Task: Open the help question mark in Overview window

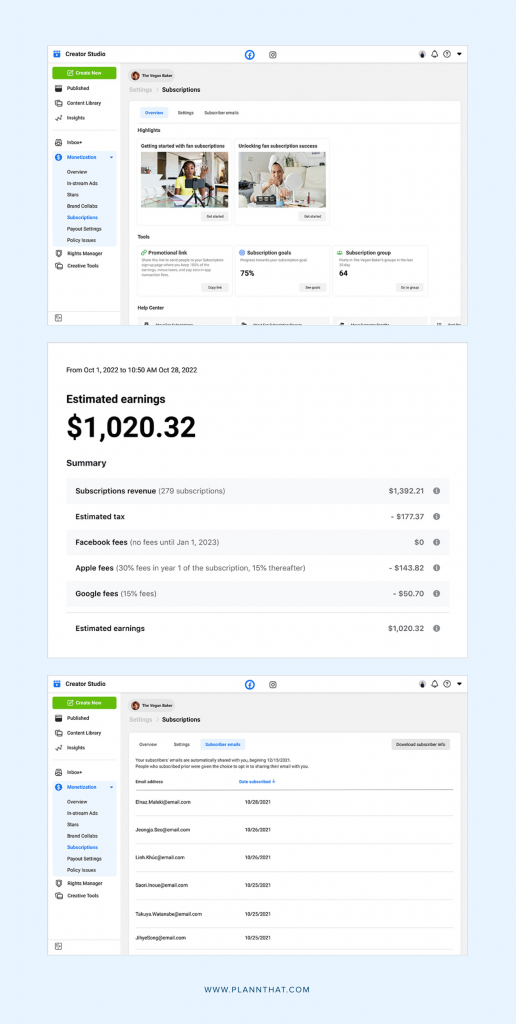Action: point(447,54)
